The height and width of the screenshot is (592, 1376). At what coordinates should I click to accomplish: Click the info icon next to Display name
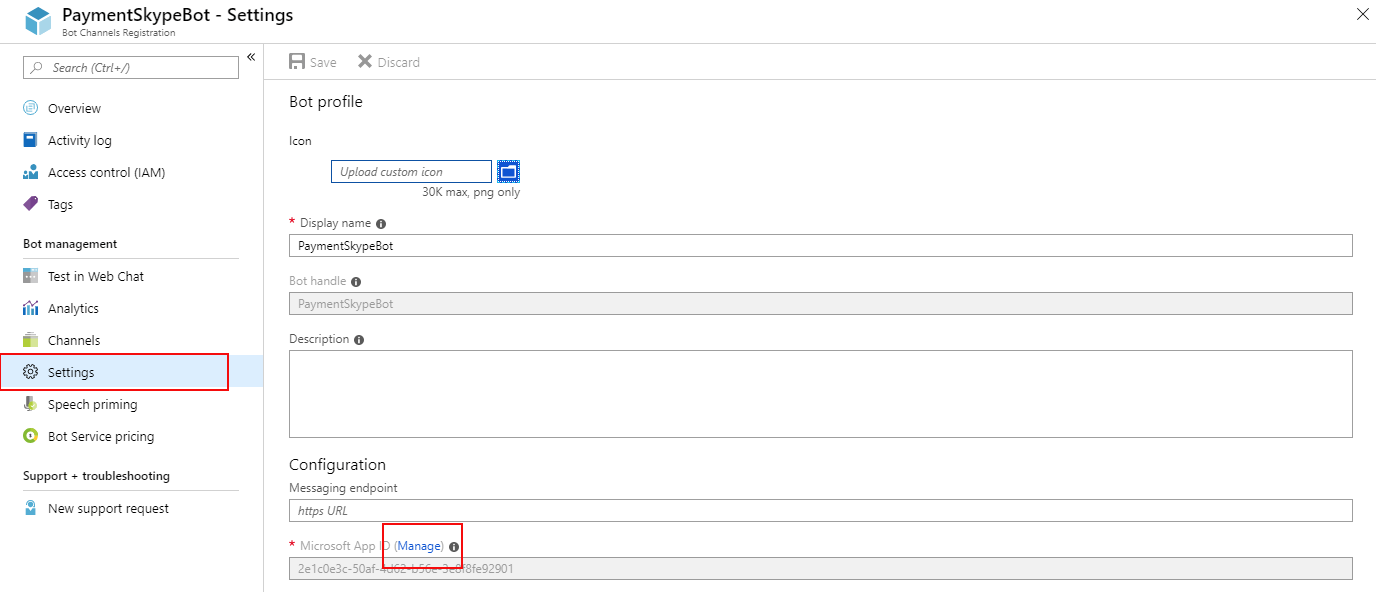381,224
